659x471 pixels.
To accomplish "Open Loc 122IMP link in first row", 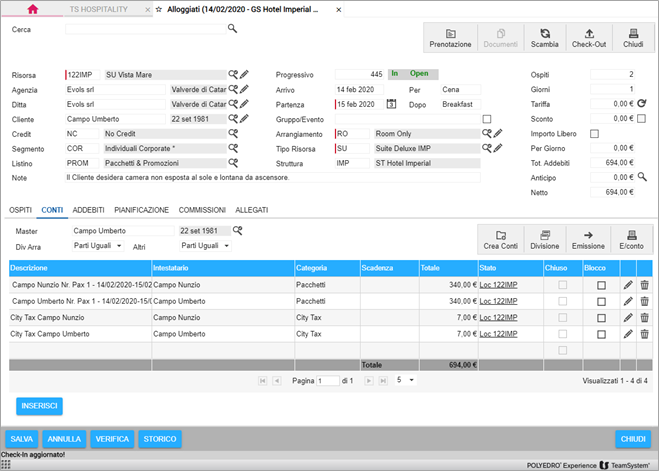I will pos(498,285).
